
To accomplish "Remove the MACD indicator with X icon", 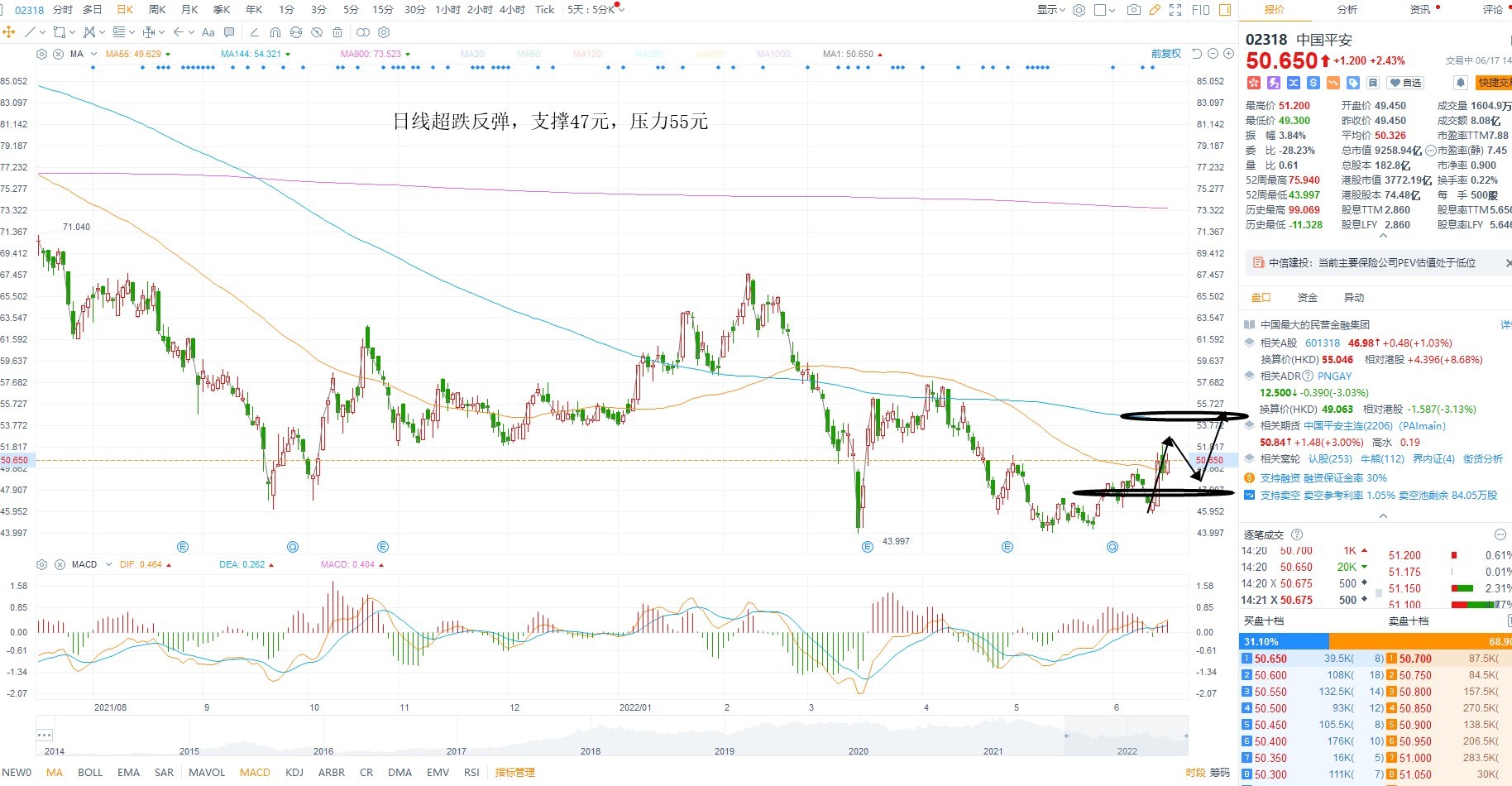I will pyautogui.click(x=60, y=564).
